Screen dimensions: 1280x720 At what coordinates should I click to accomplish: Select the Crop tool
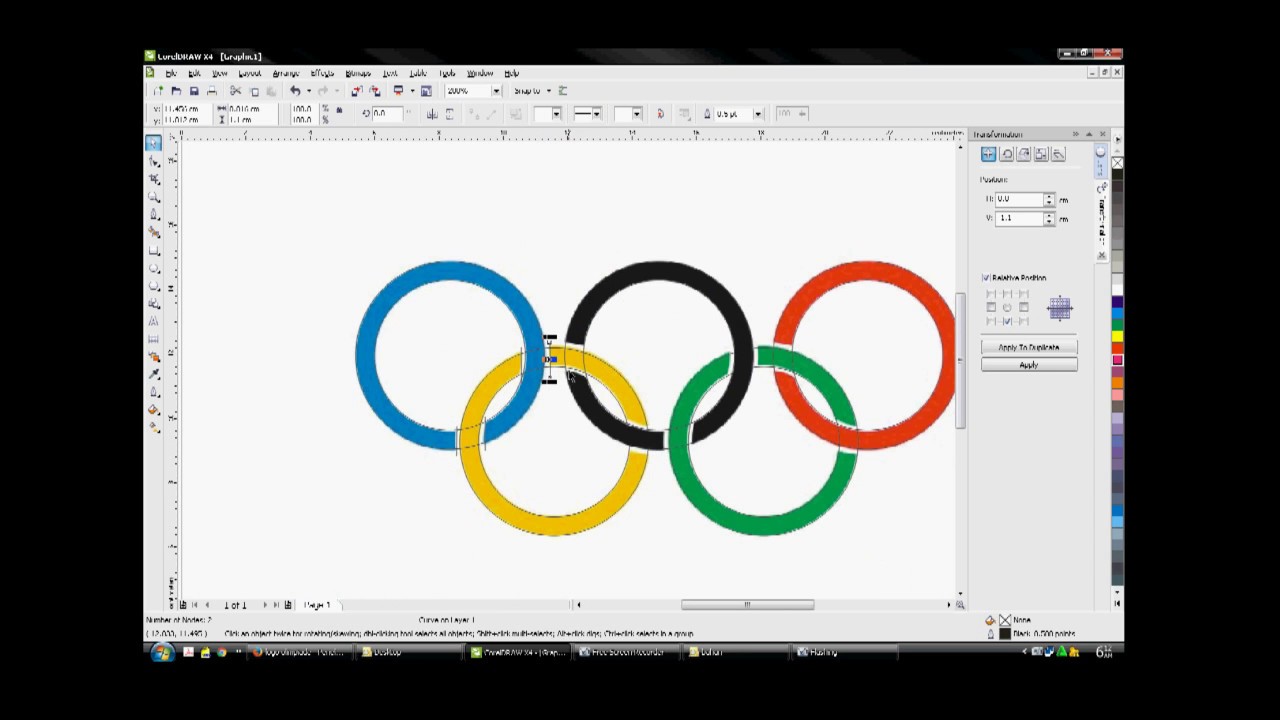click(x=153, y=179)
